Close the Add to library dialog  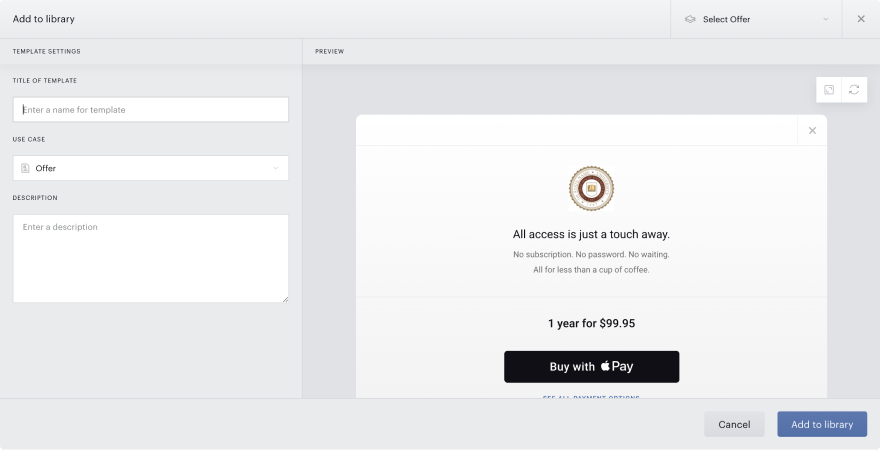click(x=861, y=19)
